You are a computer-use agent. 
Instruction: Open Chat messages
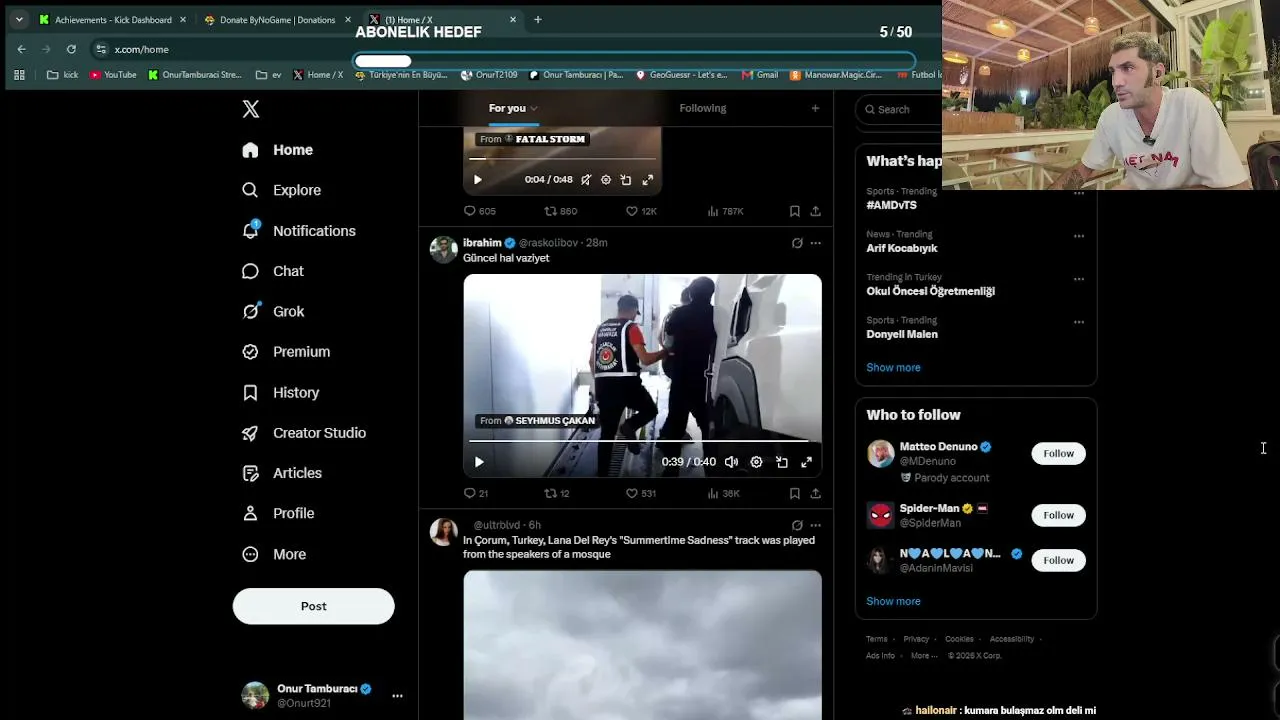(273, 271)
